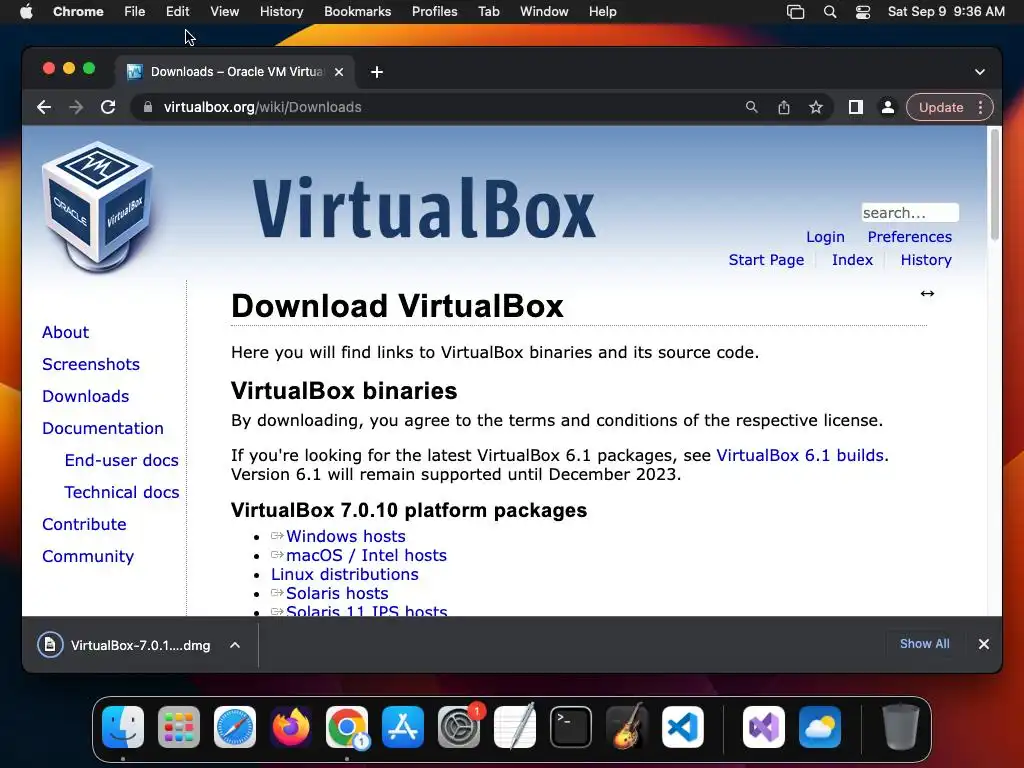
Task: Click the browser back arrow
Action: coord(44,107)
